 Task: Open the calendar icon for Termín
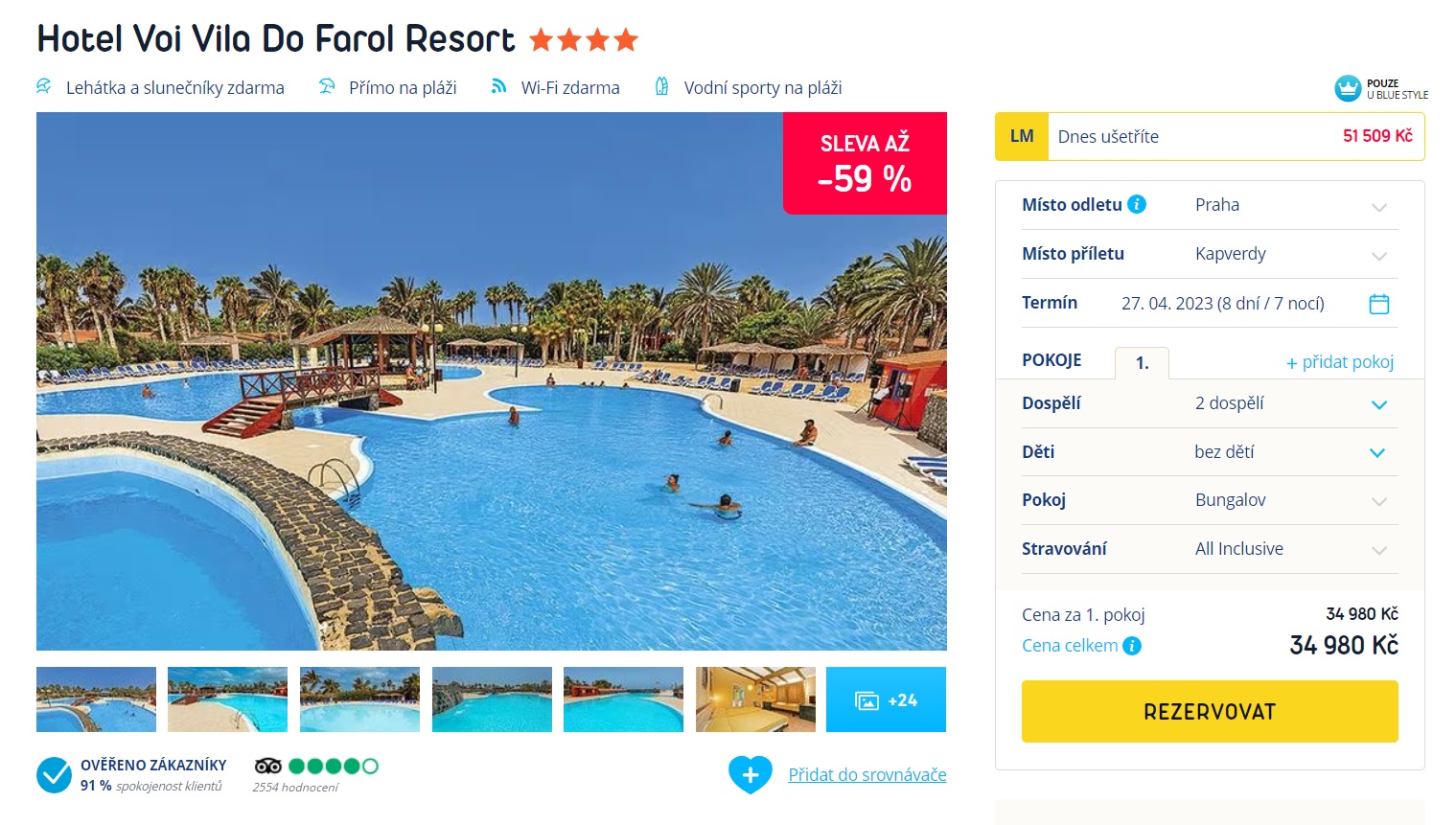pos(1379,304)
